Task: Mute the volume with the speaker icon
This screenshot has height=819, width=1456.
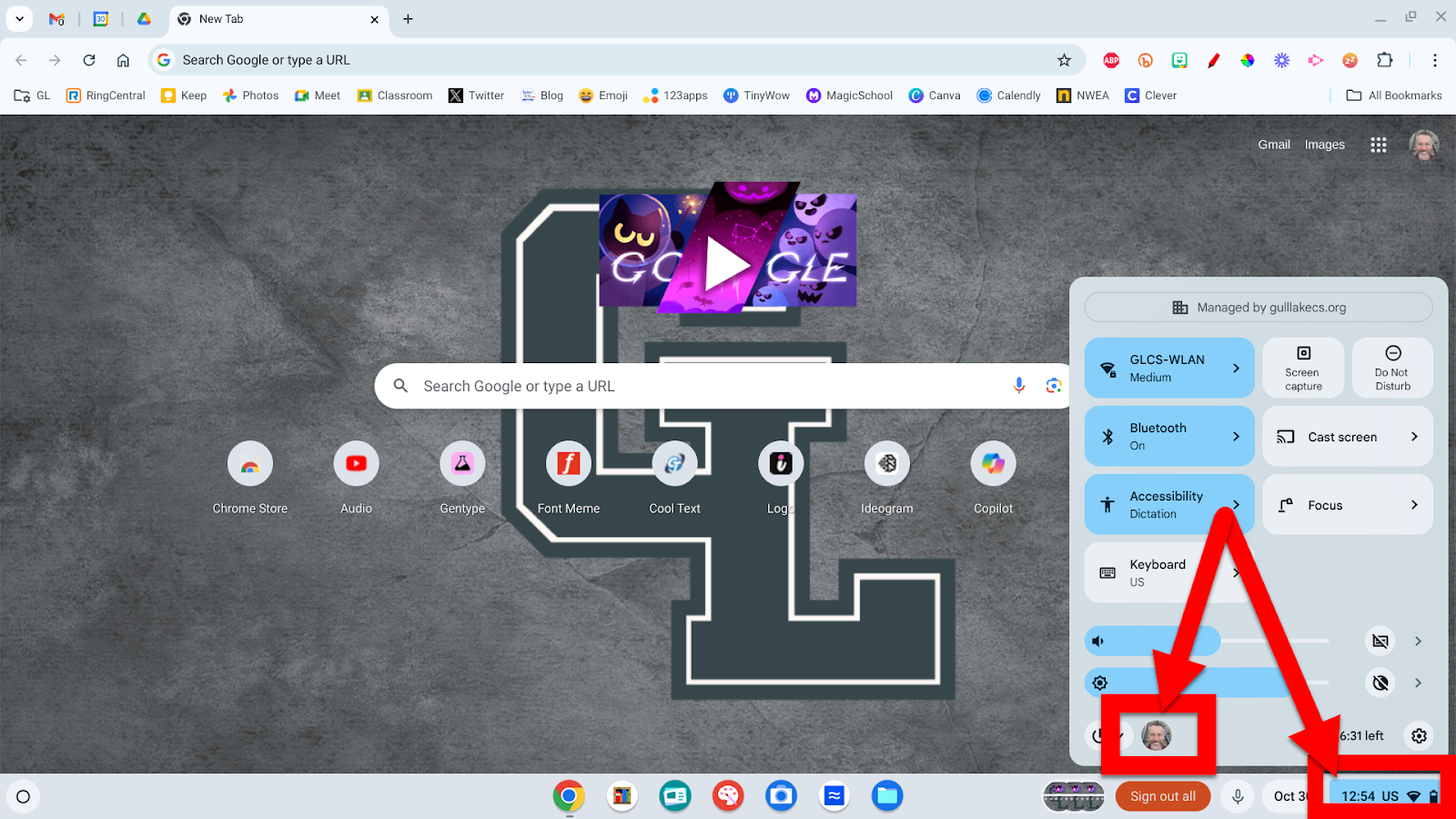Action: click(1098, 642)
